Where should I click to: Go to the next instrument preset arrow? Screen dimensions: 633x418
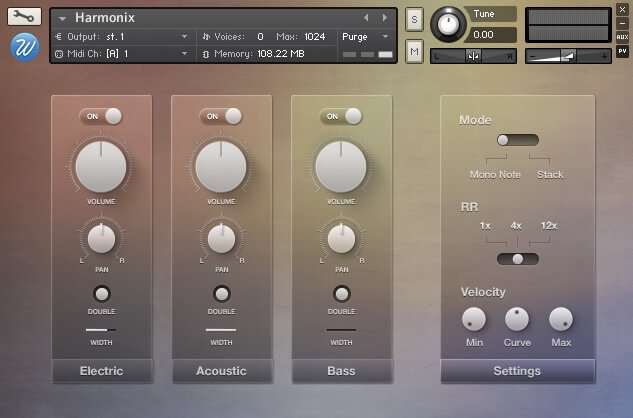tap(385, 18)
